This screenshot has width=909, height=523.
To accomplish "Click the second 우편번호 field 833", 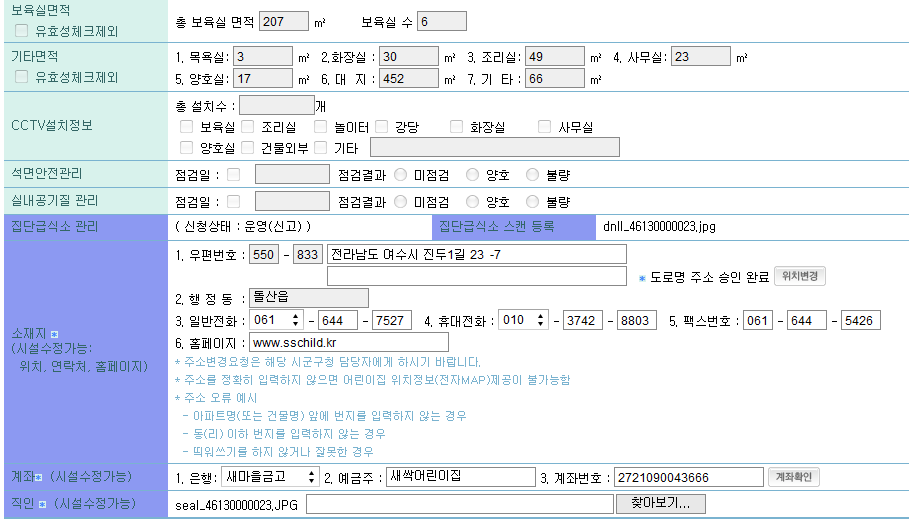I will (x=308, y=255).
